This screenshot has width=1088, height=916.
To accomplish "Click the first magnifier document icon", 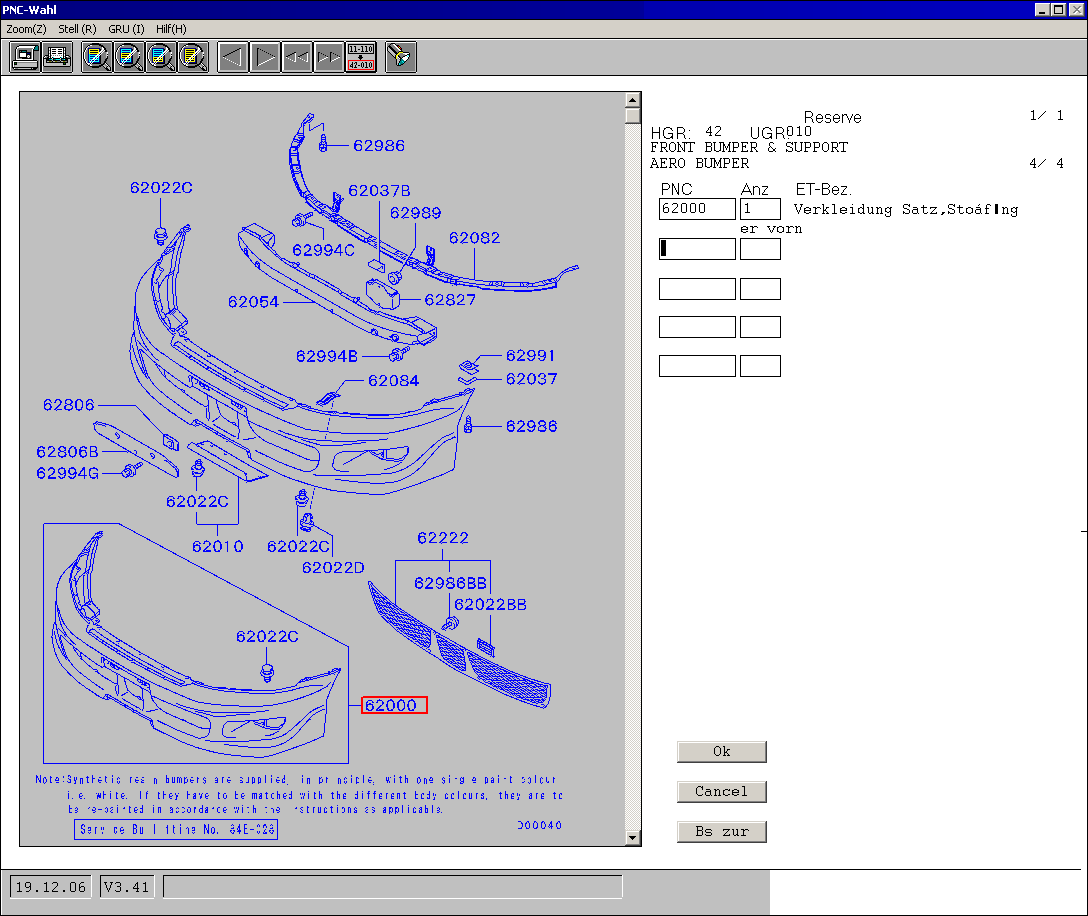I will 97,57.
